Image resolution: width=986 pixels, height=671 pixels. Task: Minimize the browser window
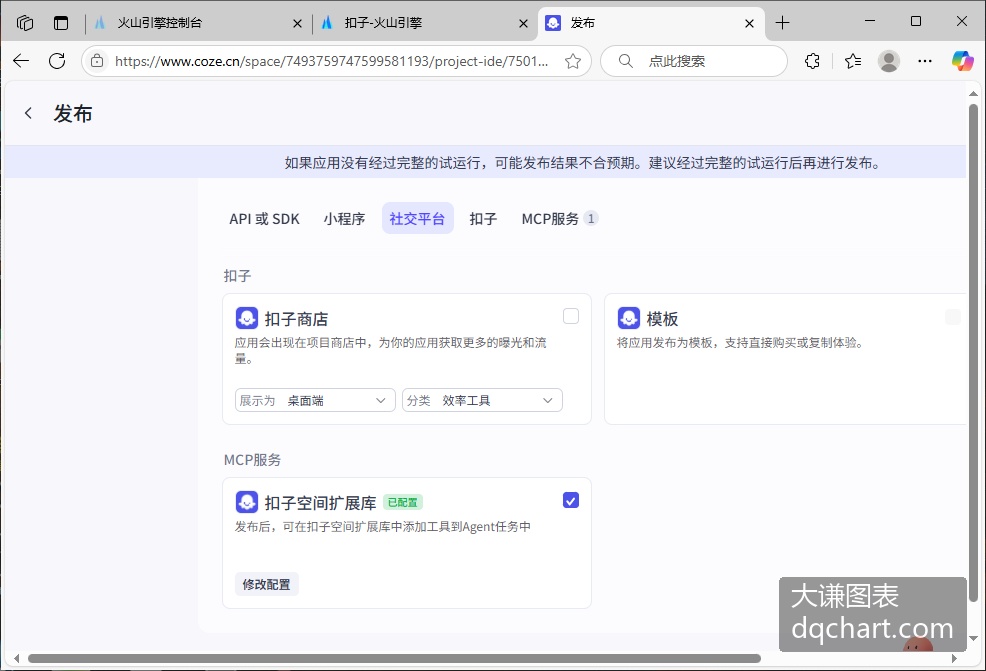tap(870, 21)
